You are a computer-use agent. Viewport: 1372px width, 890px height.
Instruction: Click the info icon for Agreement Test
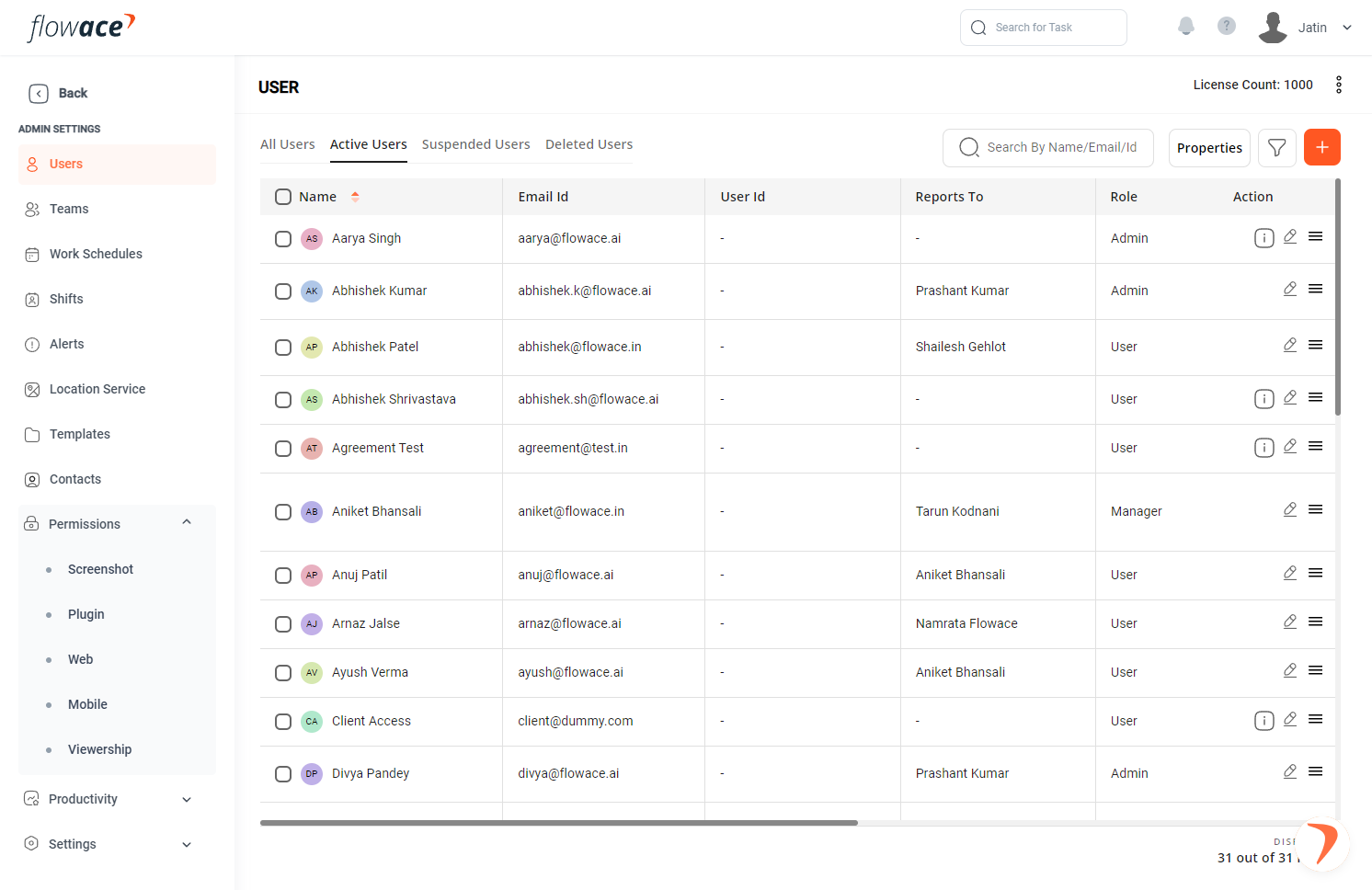(1264, 448)
